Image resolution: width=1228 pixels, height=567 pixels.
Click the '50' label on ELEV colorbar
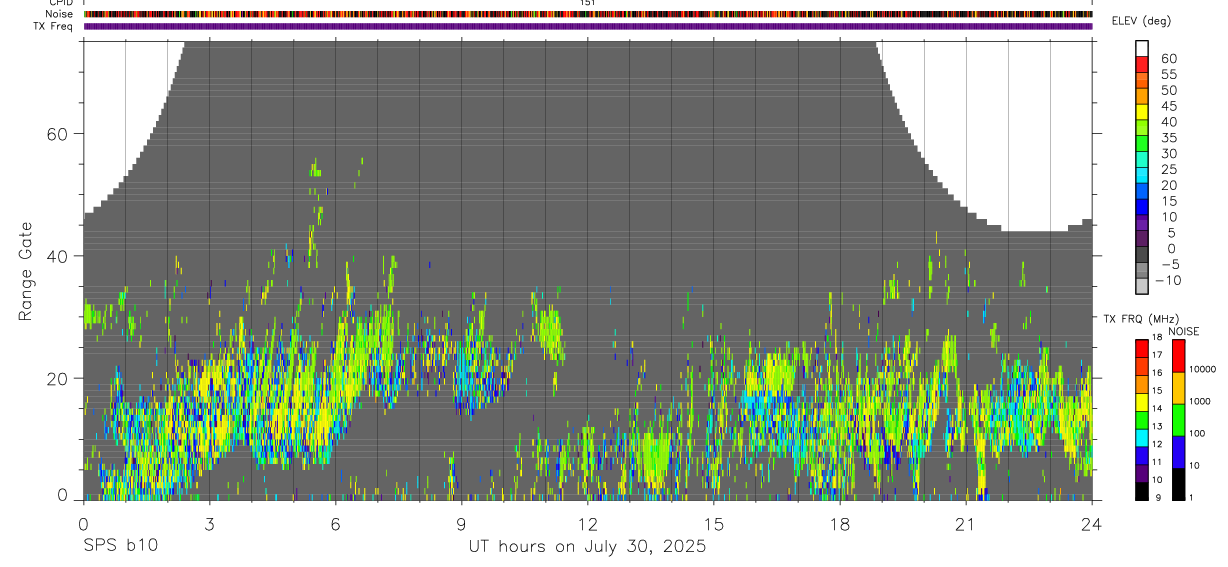point(1168,90)
